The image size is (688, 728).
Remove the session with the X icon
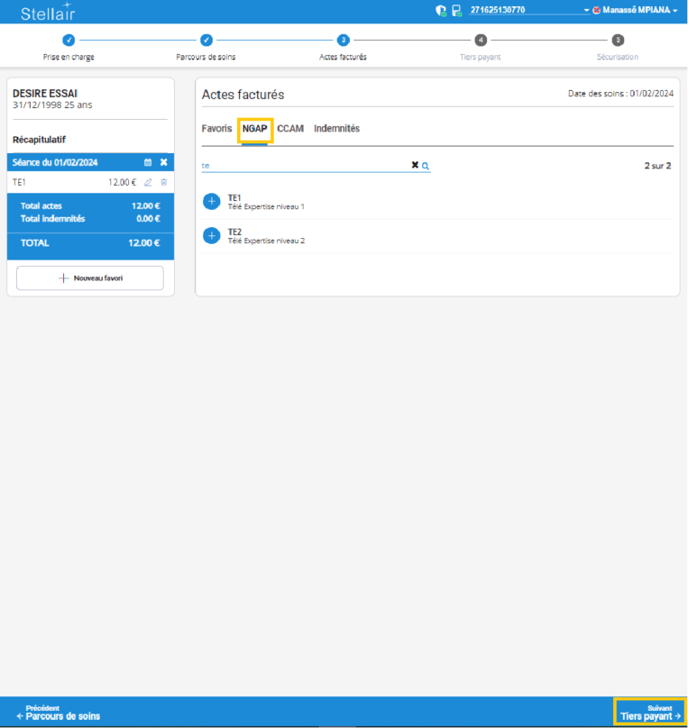tap(164, 162)
